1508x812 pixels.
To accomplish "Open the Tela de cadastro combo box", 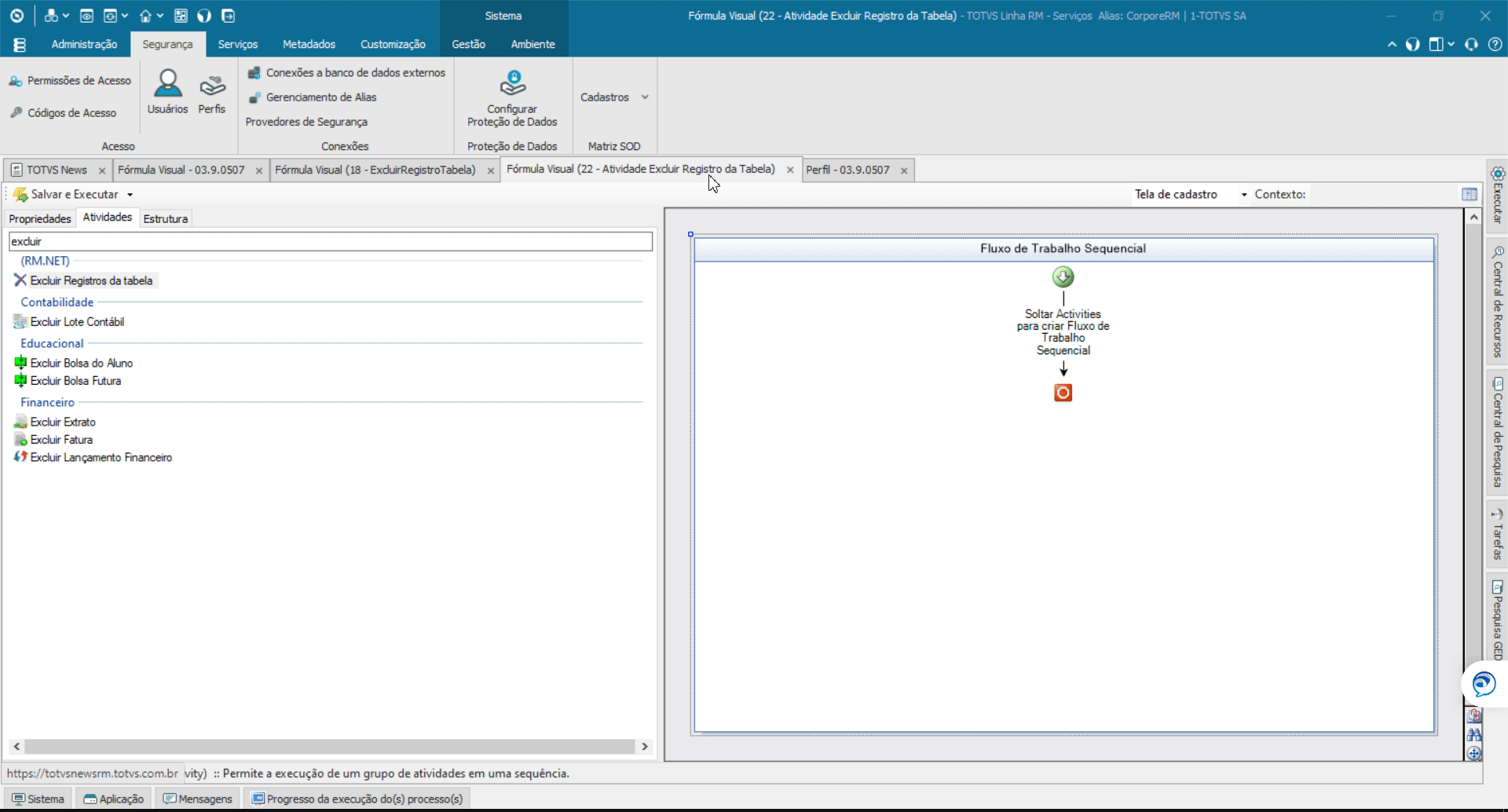I will point(1190,194).
